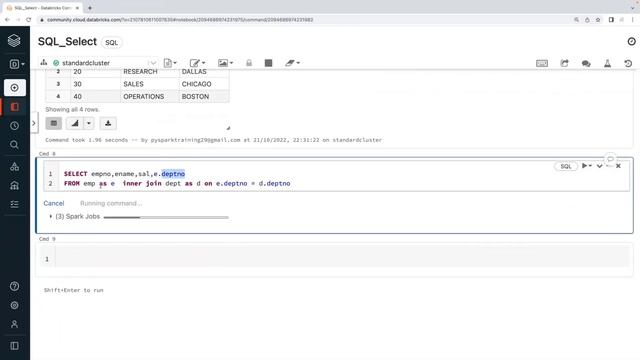Click the clock icon beside notebook title
Image resolution: width=640 pixels, height=360 pixels.
click(x=631, y=41)
